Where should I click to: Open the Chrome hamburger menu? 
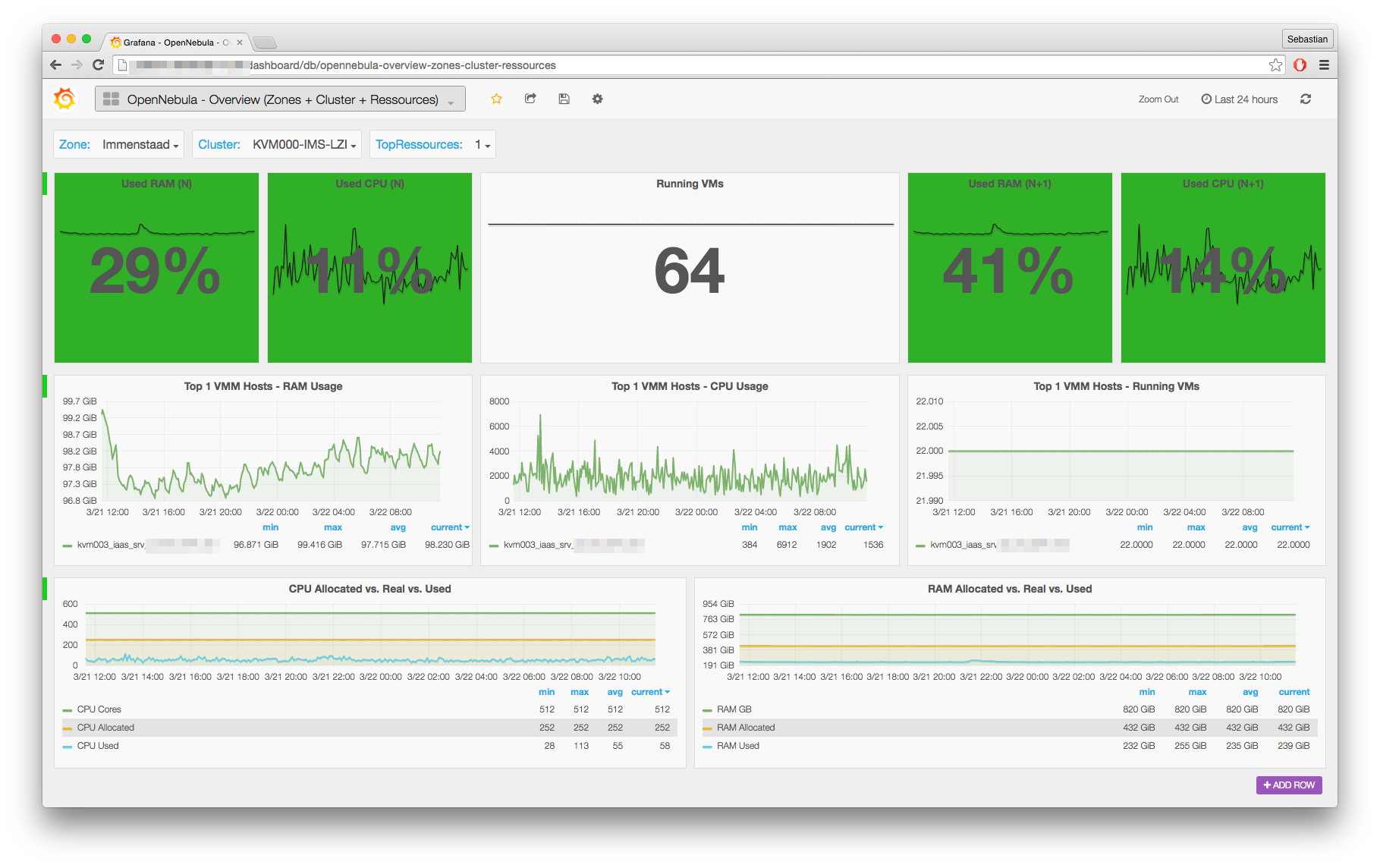[1324, 65]
